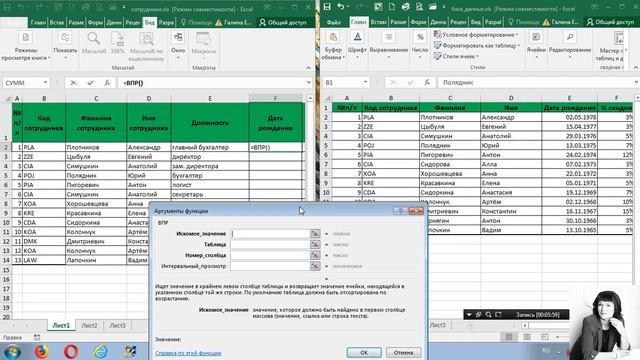Click Общий доступ in база_данных window
640x360 pixels.
tap(610, 22)
